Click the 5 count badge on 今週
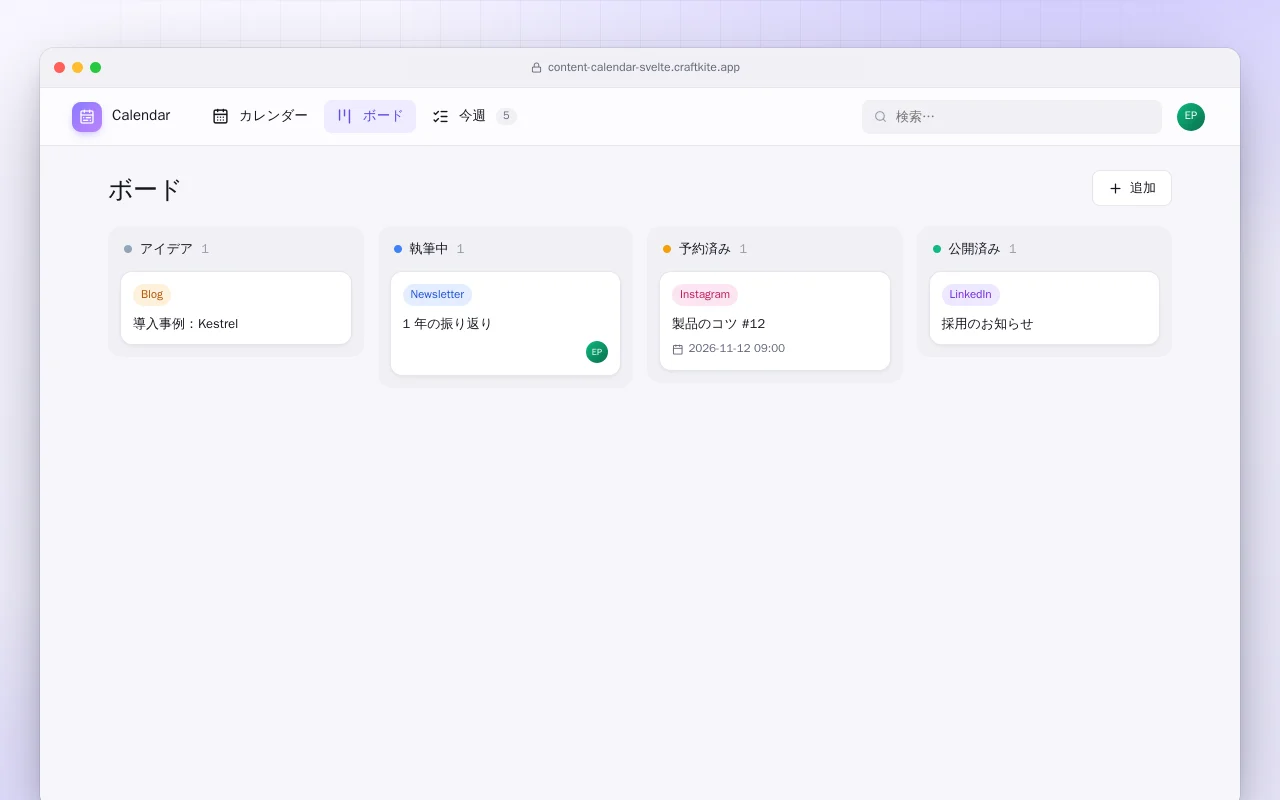Screen dimensions: 1280x800 506,116
